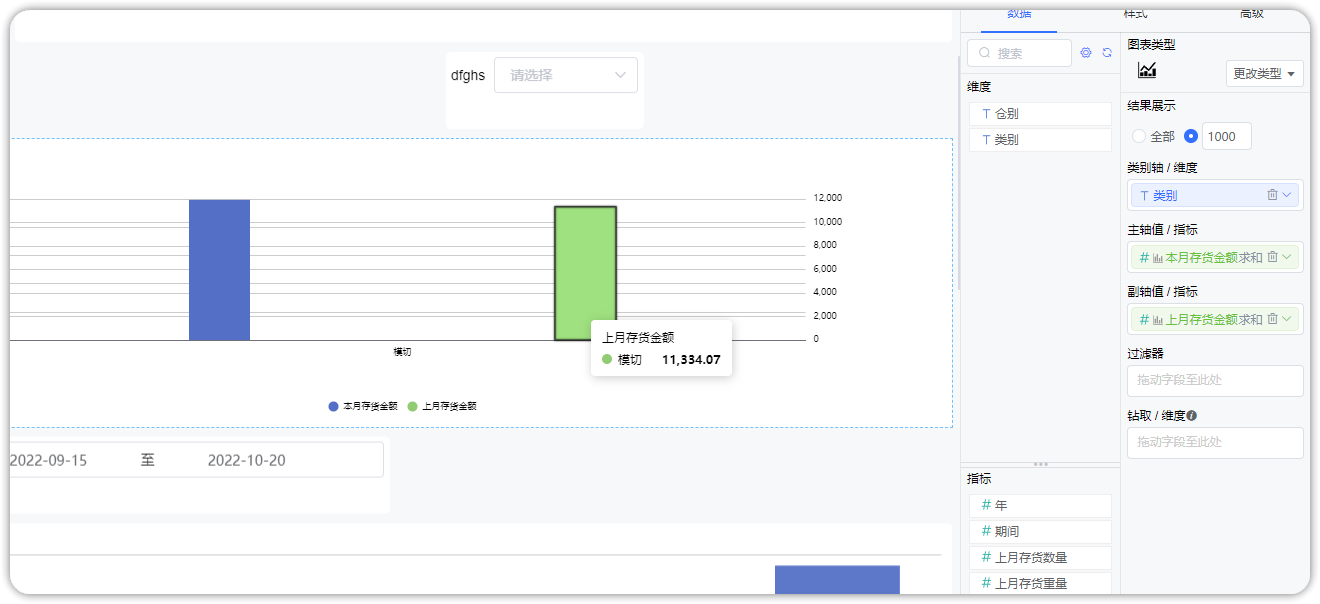The image size is (1320, 604).
Task: Click the blue 本月存货金额 bar in the chart
Action: [219, 270]
